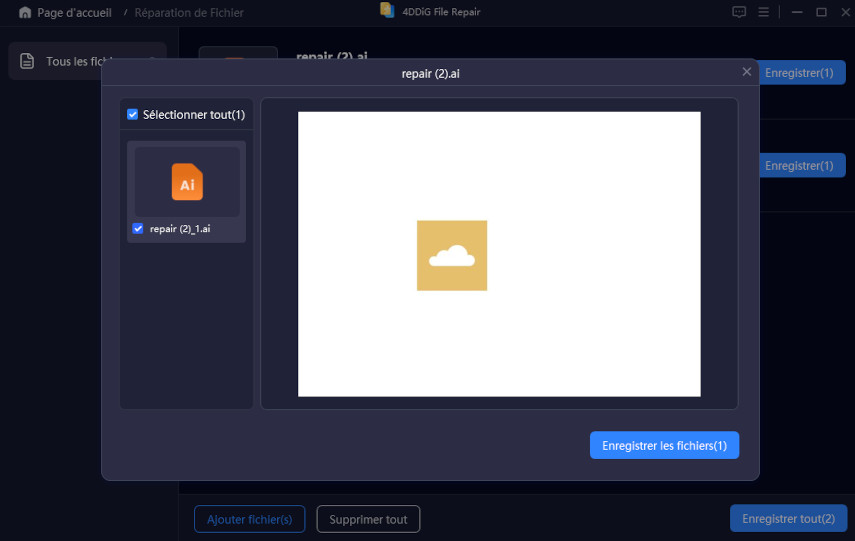Open the hamburger menu in title bar
The width and height of the screenshot is (855, 541).
[x=764, y=12]
